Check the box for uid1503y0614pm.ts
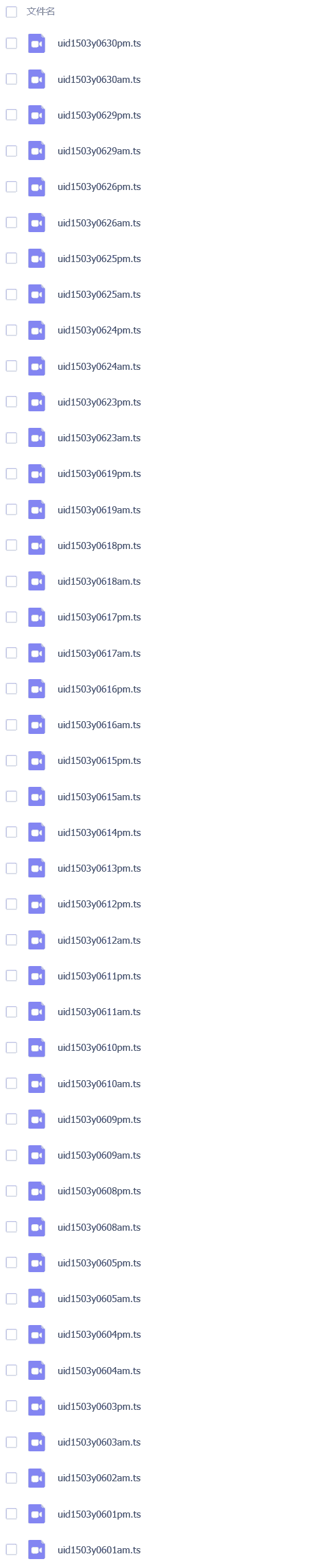Screen dimensions: 317x1568 (11, 832)
